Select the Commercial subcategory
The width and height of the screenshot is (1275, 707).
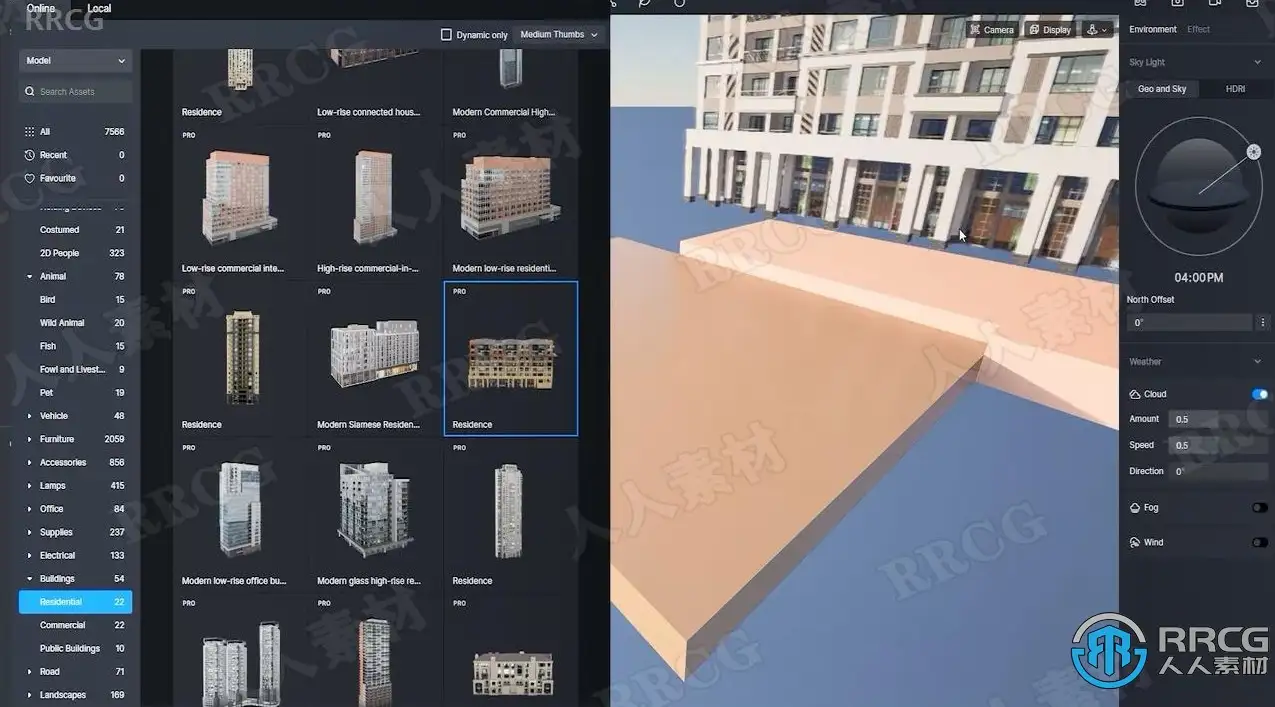point(75,625)
